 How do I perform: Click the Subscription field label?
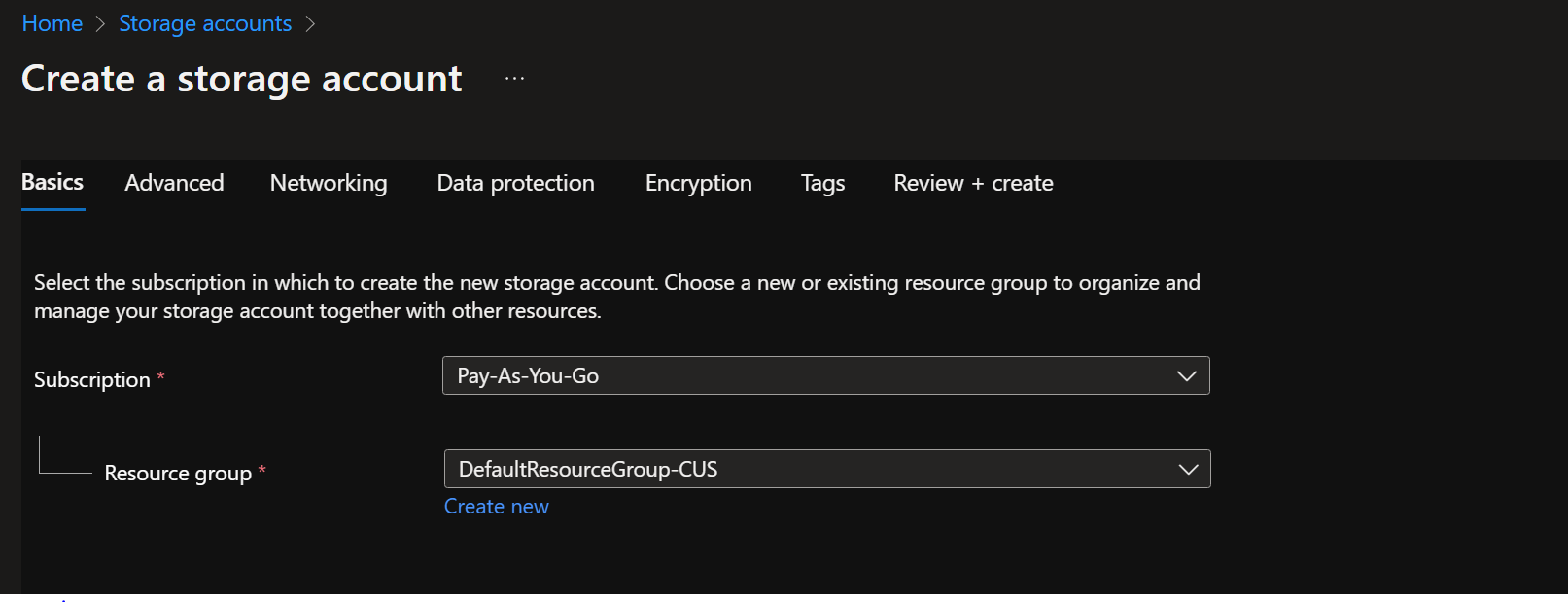pyautogui.click(x=92, y=380)
